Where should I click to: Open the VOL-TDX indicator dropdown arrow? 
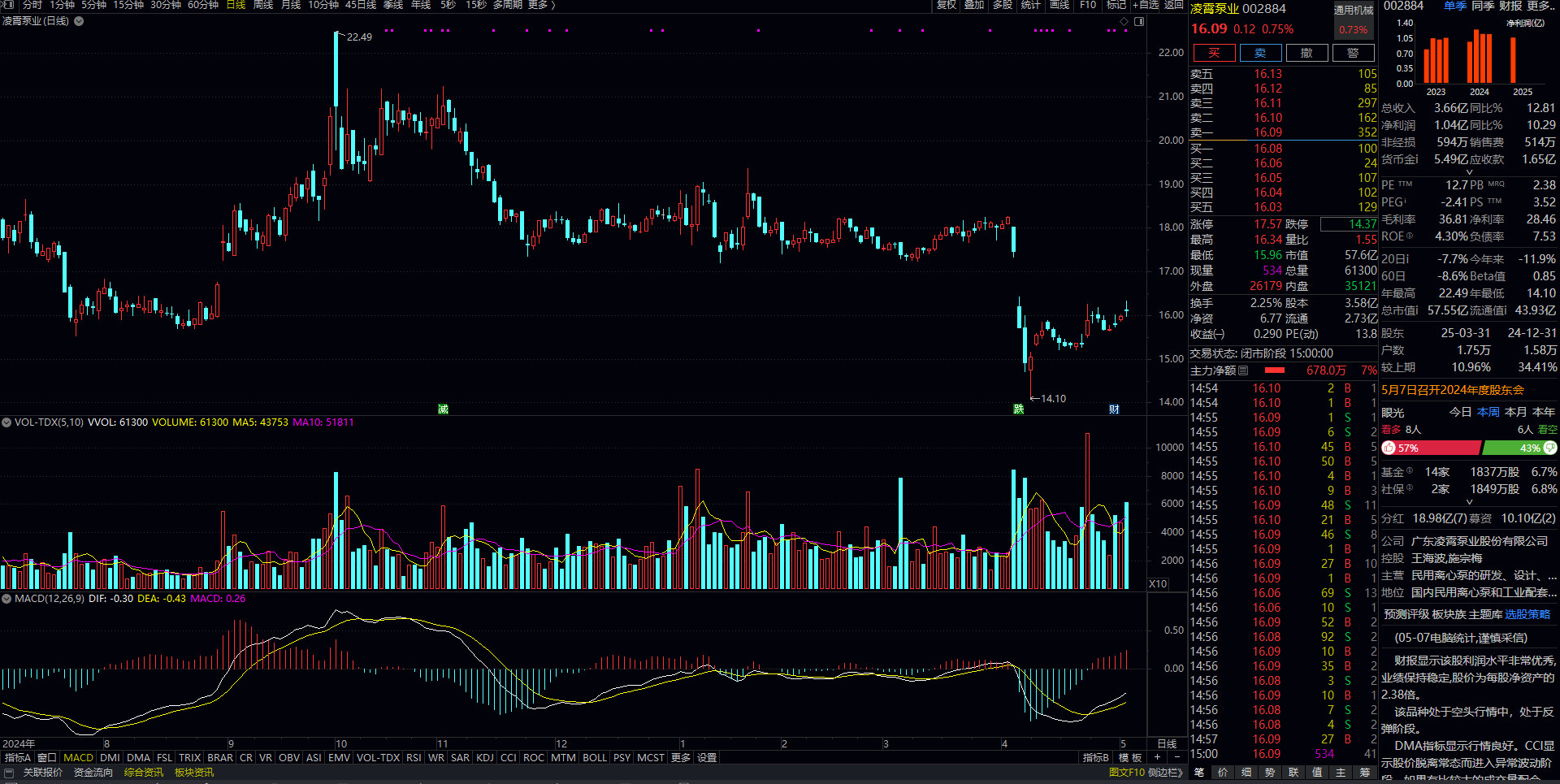point(6,422)
